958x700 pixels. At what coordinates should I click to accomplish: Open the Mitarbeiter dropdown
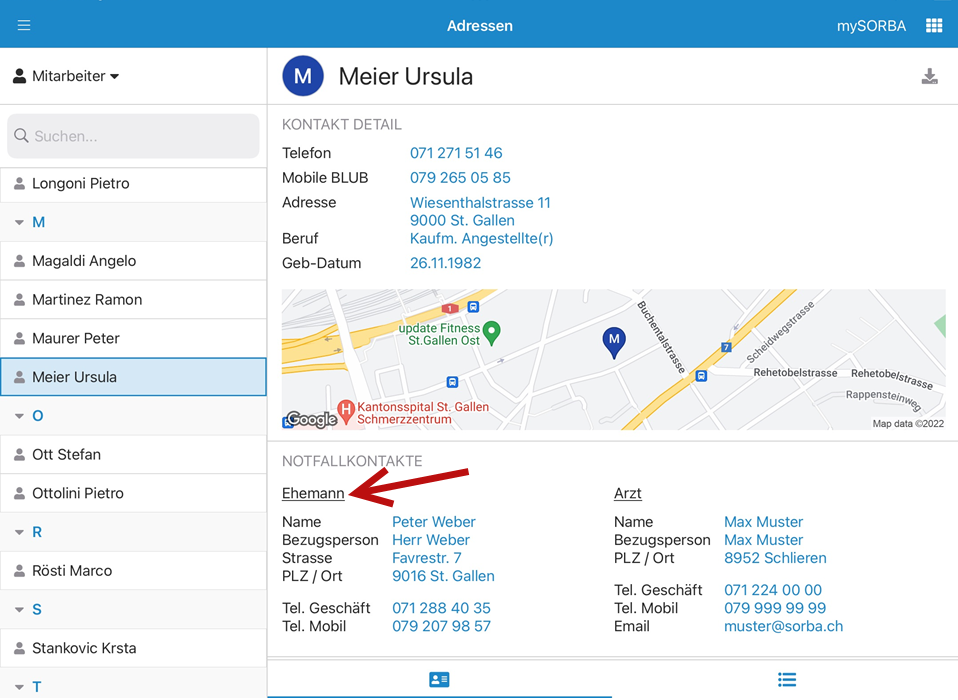66,76
